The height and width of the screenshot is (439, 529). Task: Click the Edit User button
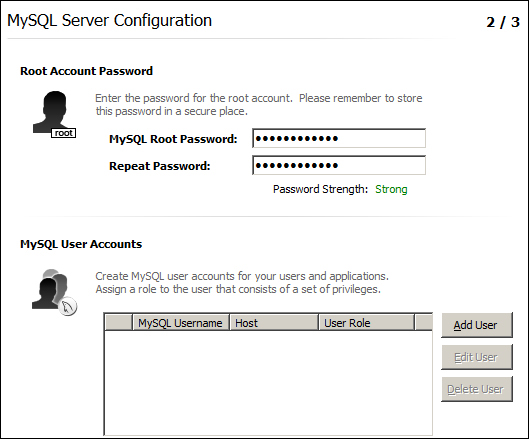[477, 357]
